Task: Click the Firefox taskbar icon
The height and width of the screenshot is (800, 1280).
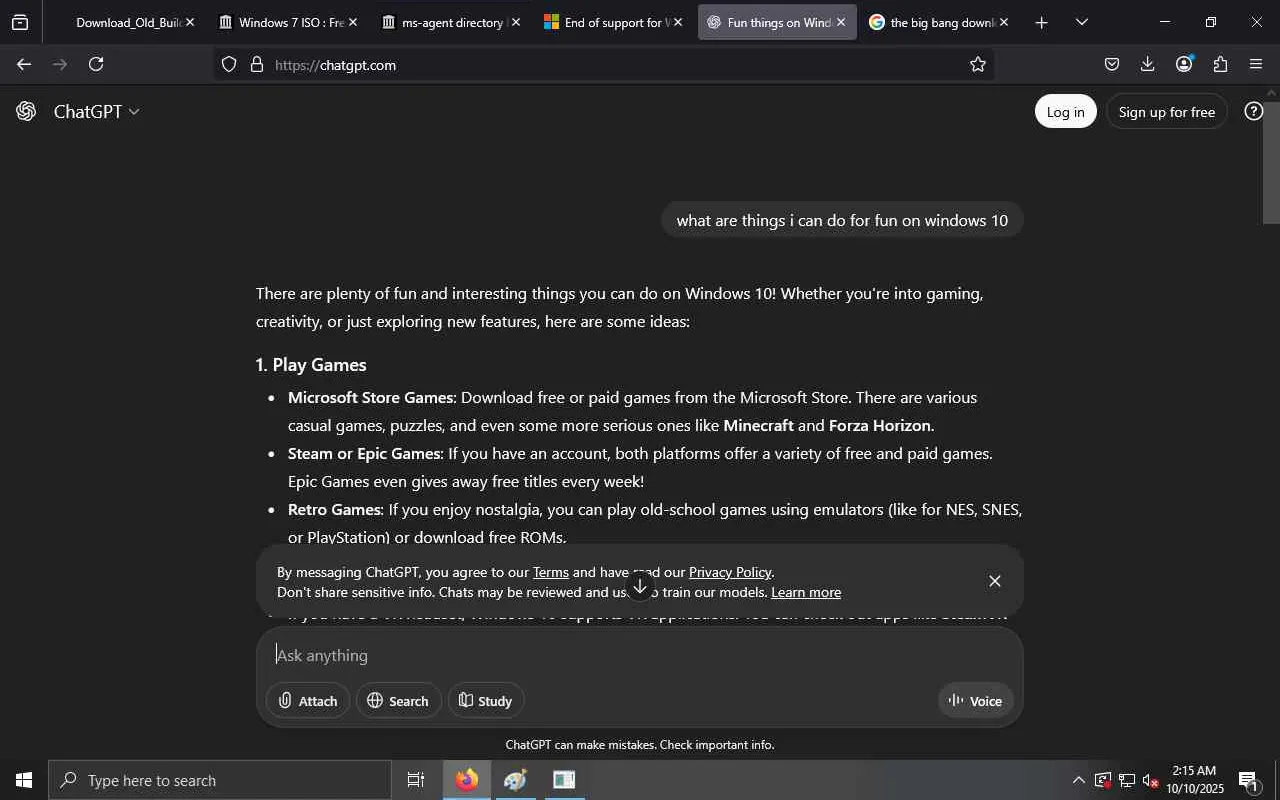Action: coord(467,780)
